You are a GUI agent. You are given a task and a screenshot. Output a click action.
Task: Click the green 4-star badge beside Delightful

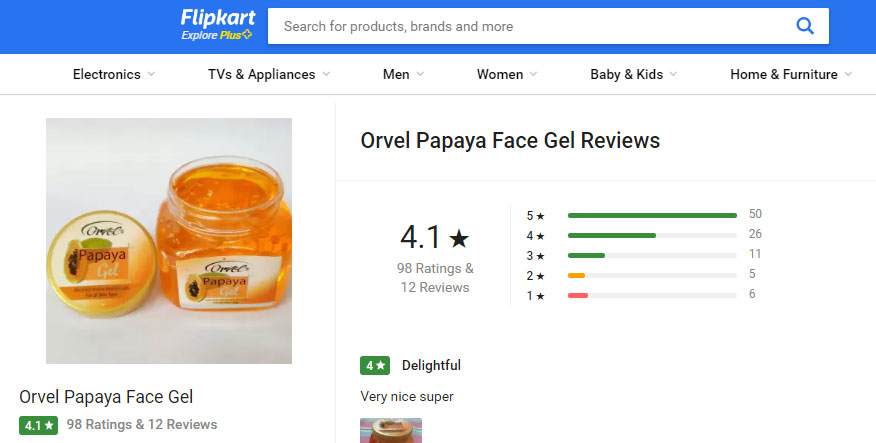click(x=375, y=365)
